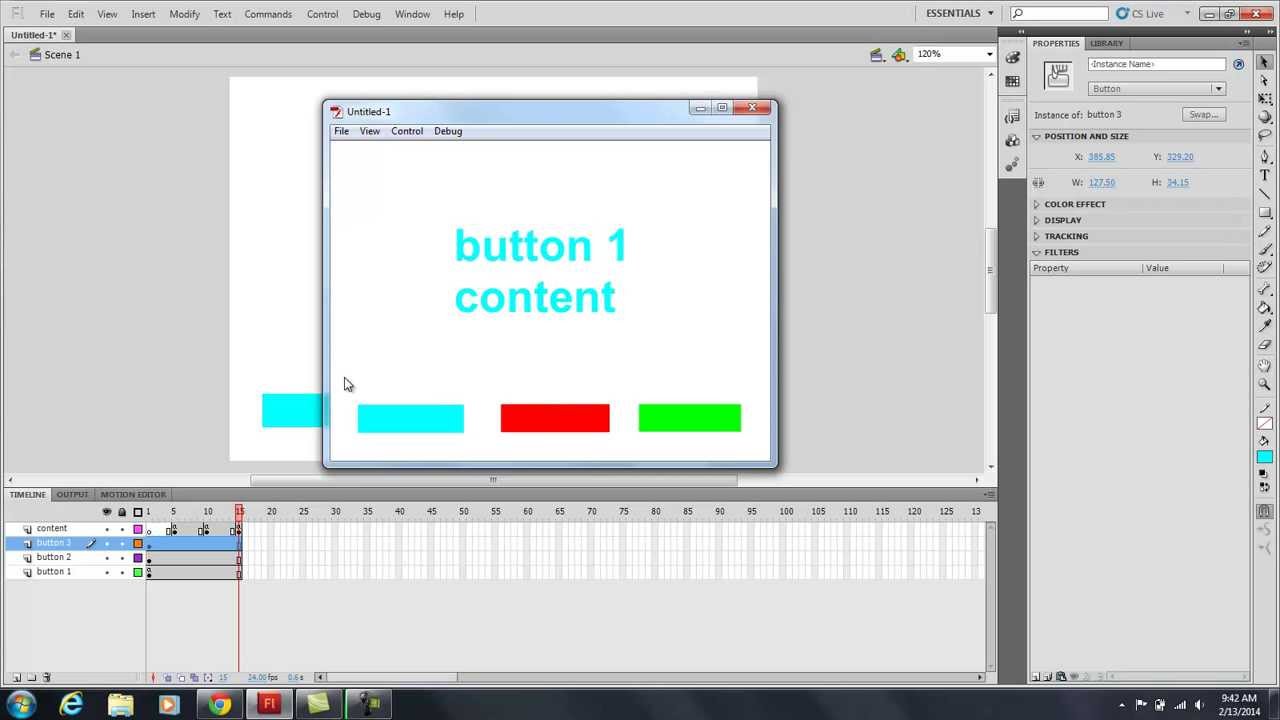Open the Edit Symbols icon menu
The height and width of the screenshot is (720, 1280).
[x=900, y=55]
